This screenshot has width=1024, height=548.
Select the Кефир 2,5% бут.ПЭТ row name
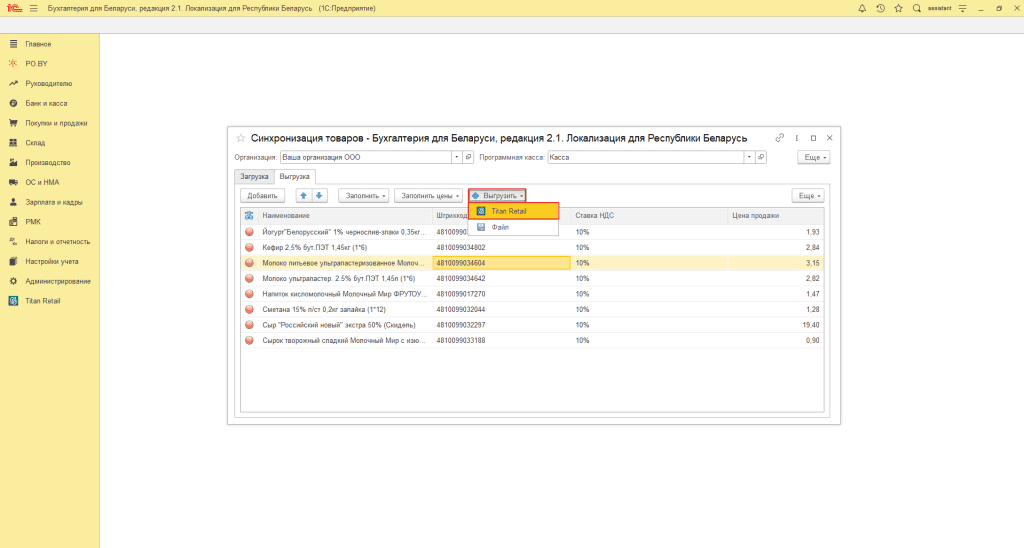point(314,248)
